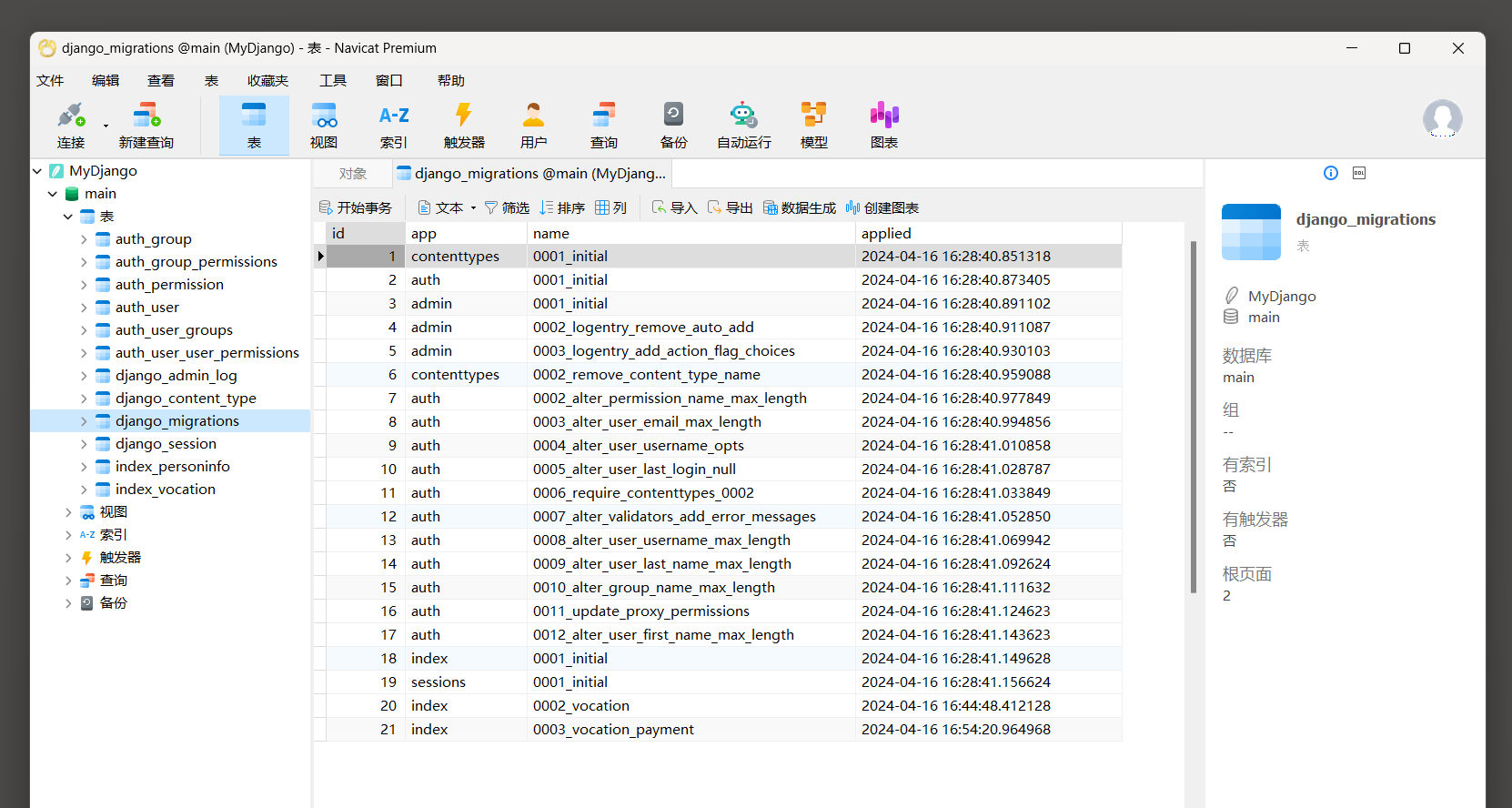The image size is (1512, 808).
Task: Open the Columns tool
Action: 611,207
